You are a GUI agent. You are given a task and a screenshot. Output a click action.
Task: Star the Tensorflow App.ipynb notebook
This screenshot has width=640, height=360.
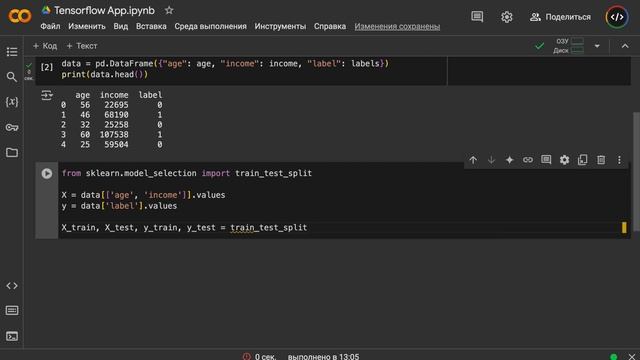point(169,11)
